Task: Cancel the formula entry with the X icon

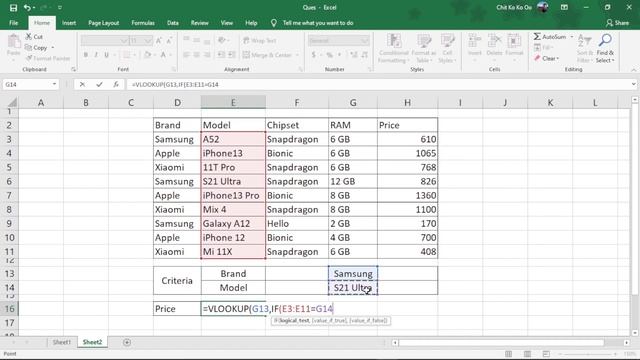Action: (82, 84)
